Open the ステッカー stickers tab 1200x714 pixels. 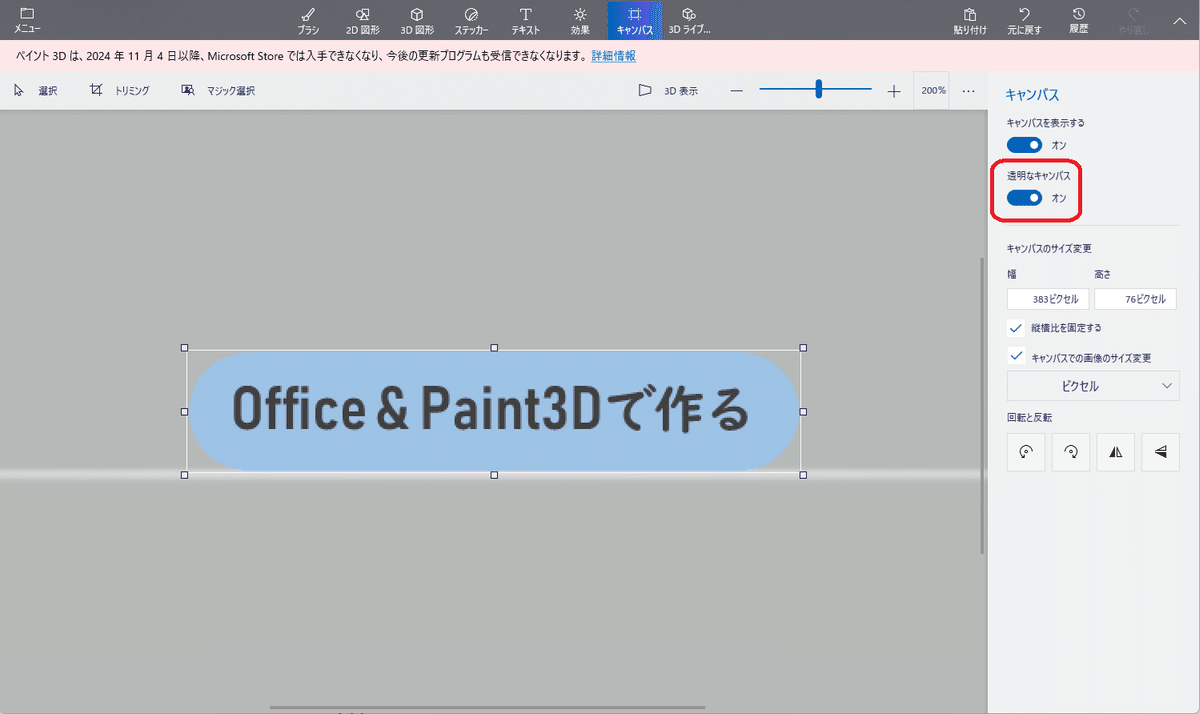(x=472, y=20)
